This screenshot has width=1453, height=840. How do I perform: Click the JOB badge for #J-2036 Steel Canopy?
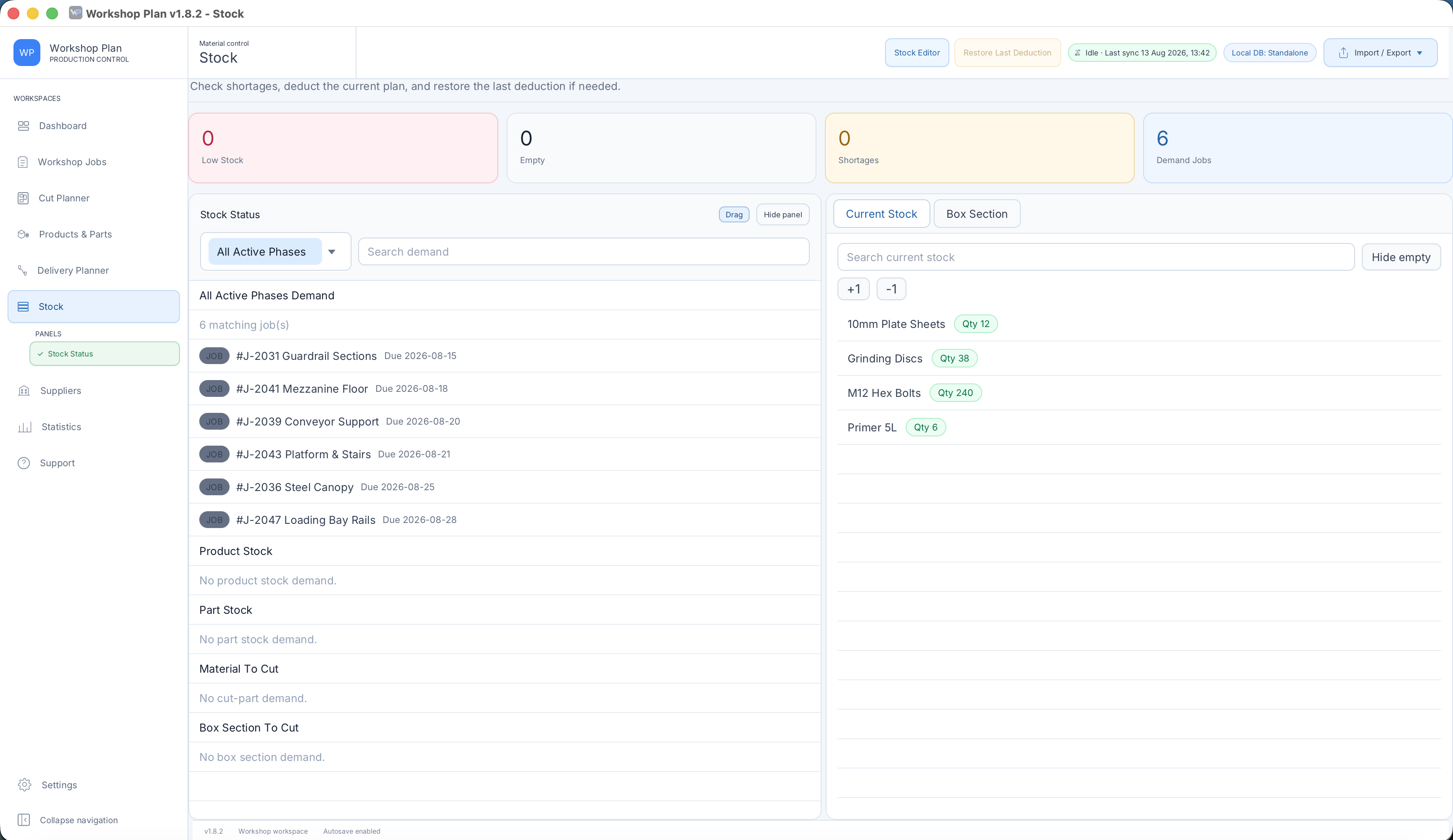click(214, 487)
